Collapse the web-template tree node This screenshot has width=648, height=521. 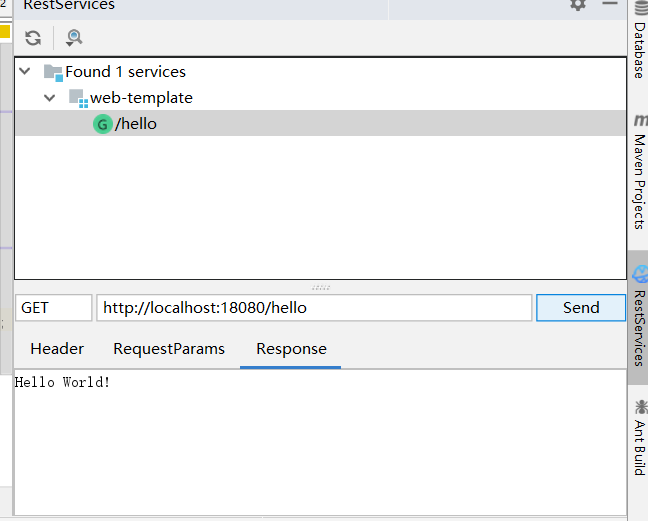click(50, 98)
